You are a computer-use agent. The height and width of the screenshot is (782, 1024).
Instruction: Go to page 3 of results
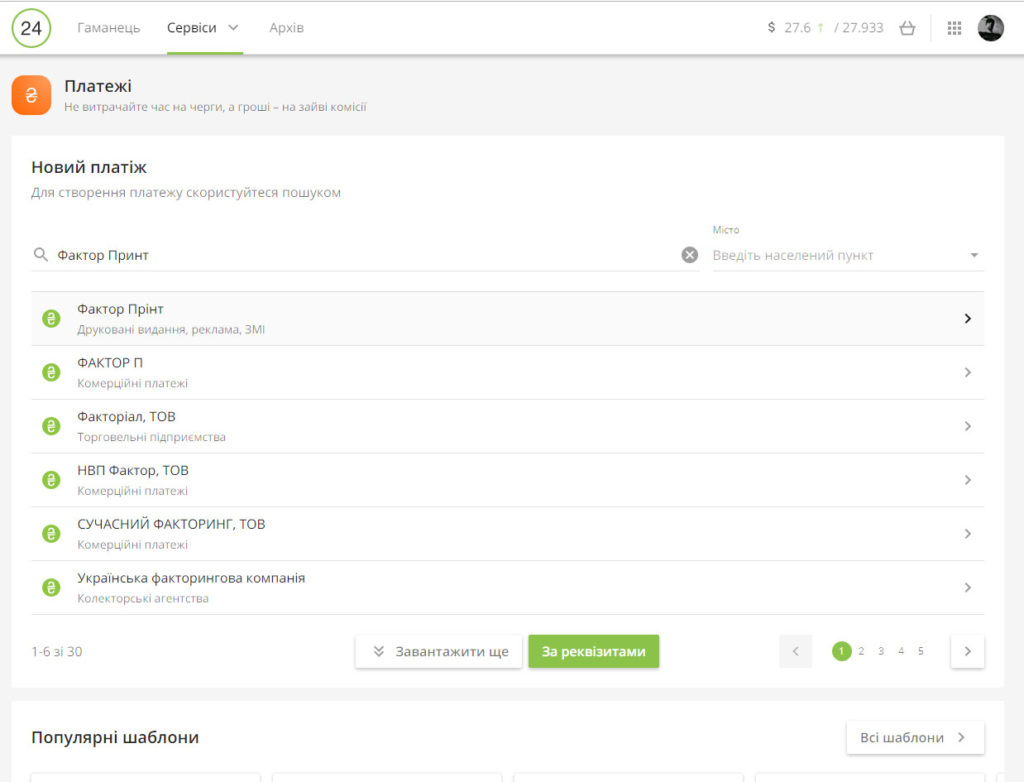click(881, 651)
